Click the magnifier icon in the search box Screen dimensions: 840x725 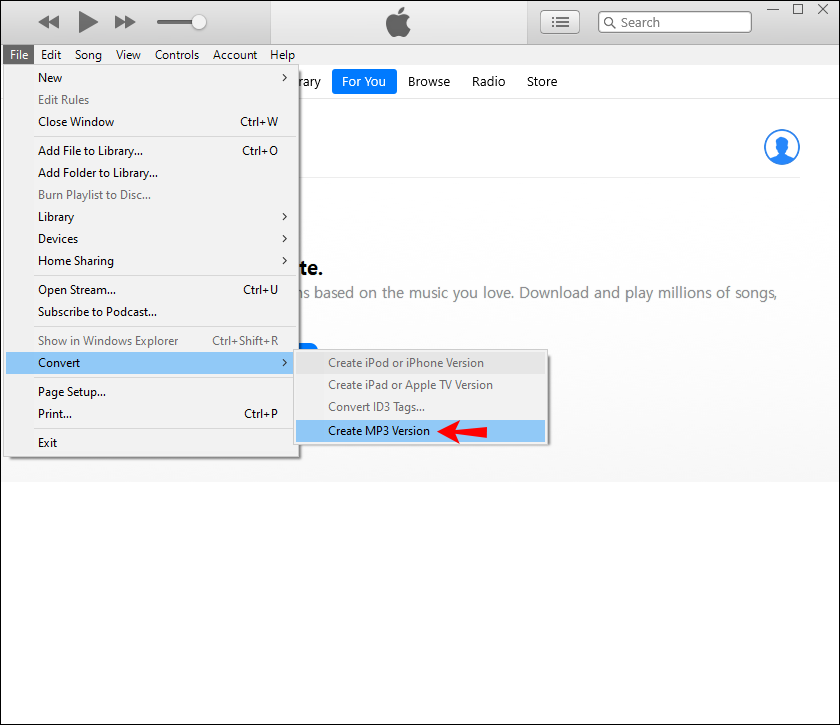click(609, 23)
